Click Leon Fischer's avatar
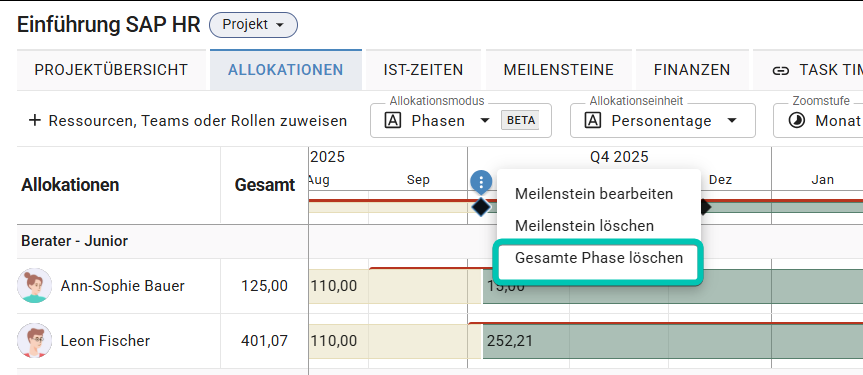The height and width of the screenshot is (375, 863). pyautogui.click(x=35, y=341)
